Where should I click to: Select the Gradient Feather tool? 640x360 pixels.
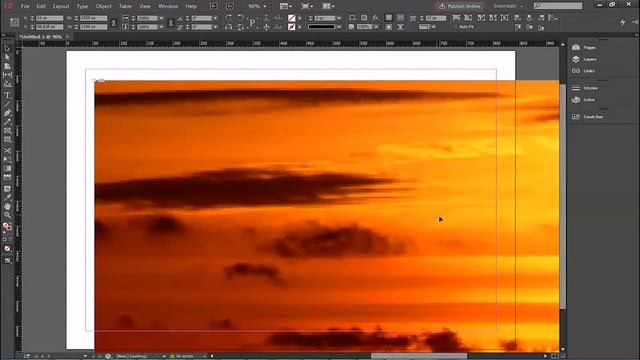point(7,178)
